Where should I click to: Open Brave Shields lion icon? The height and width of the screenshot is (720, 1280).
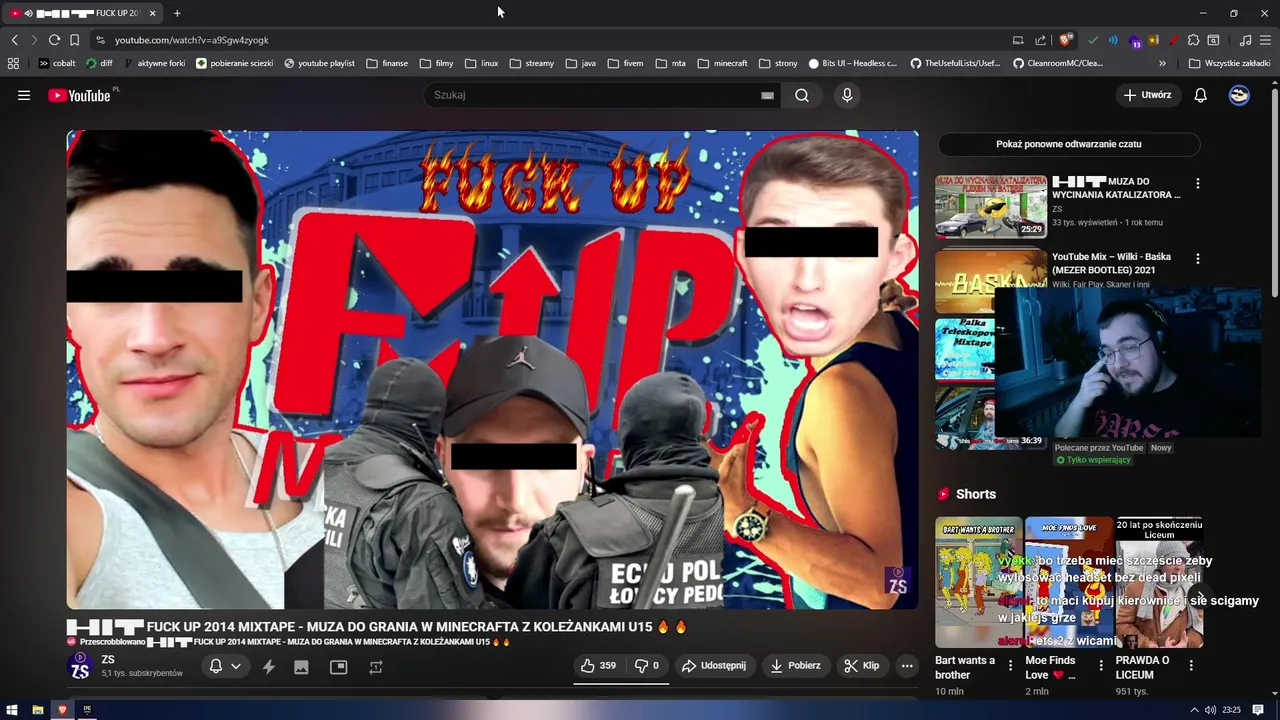1066,40
